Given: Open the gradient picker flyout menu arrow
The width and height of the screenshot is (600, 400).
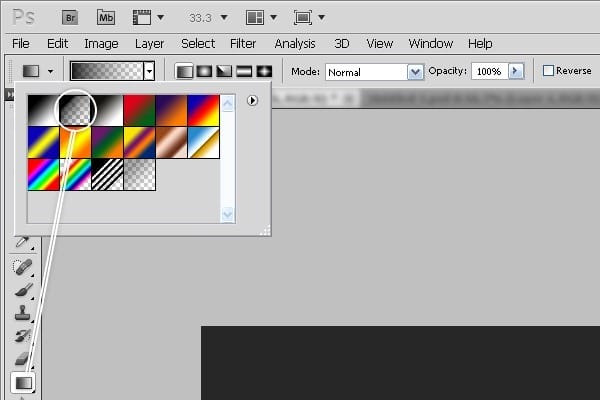Looking at the screenshot, I should [x=252, y=101].
